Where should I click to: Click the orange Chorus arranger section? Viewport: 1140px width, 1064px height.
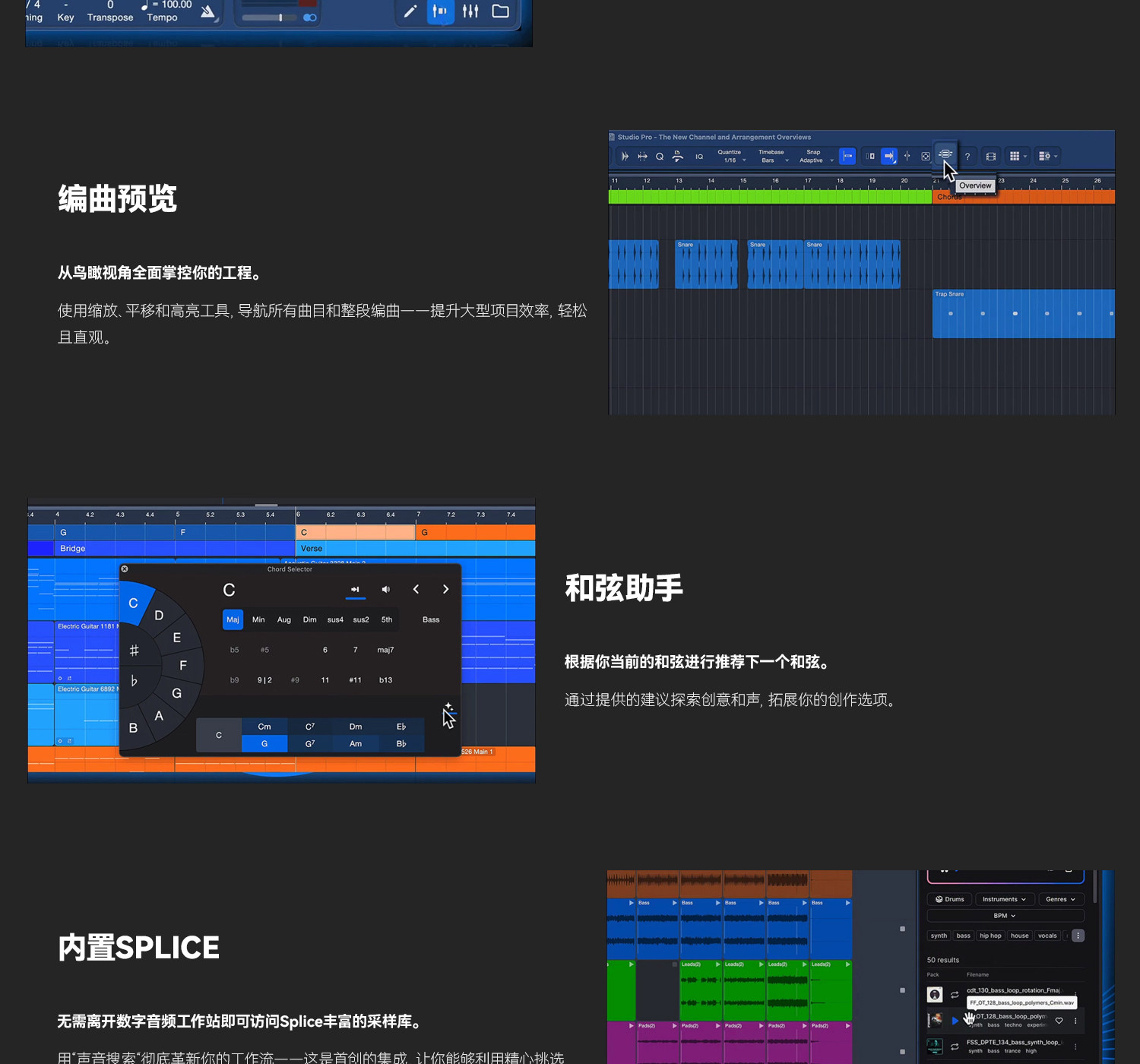[x=1023, y=197]
